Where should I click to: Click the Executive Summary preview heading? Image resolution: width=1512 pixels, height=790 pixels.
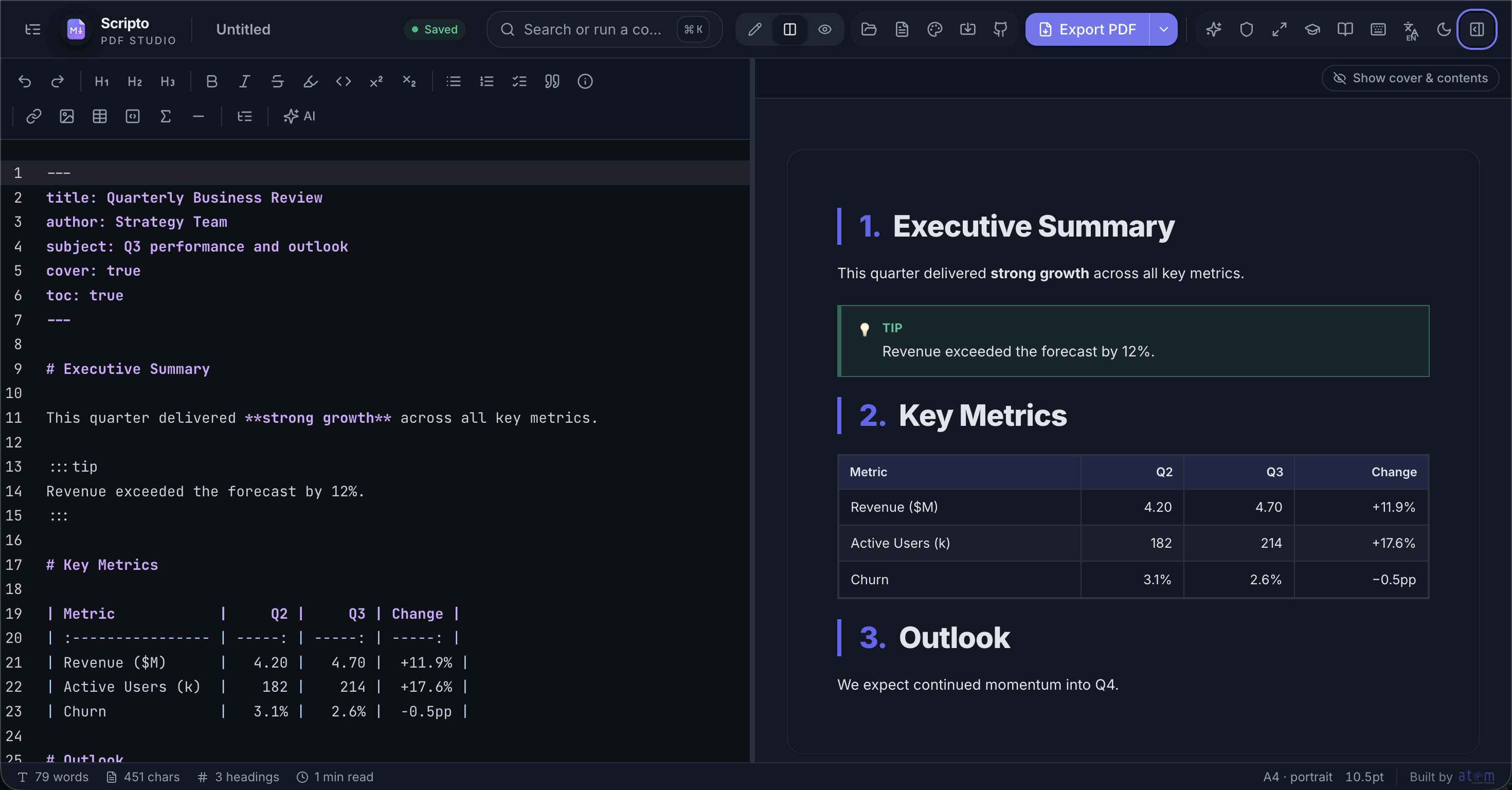[x=1033, y=226]
